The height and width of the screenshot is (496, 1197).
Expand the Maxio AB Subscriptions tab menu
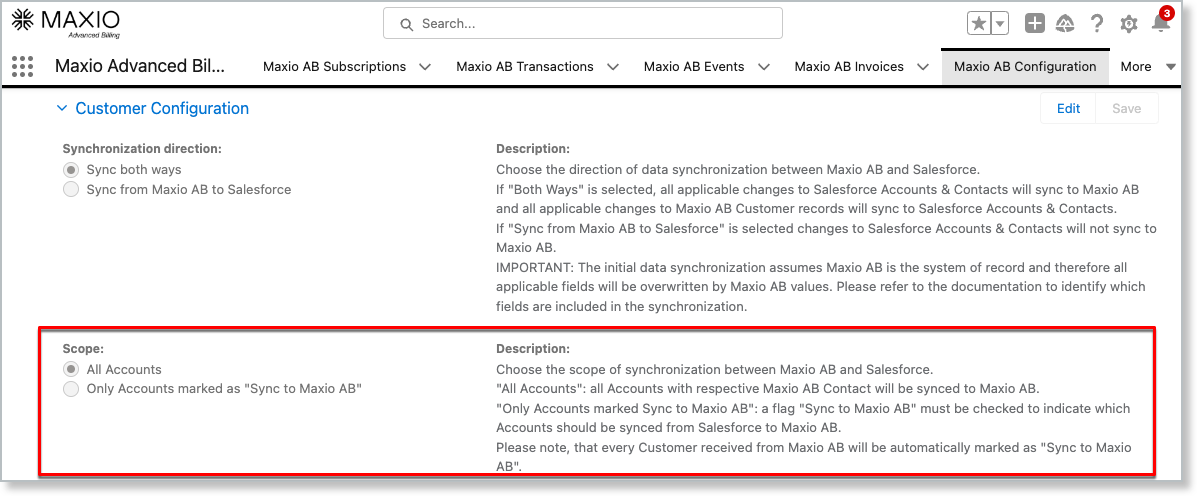pos(425,67)
